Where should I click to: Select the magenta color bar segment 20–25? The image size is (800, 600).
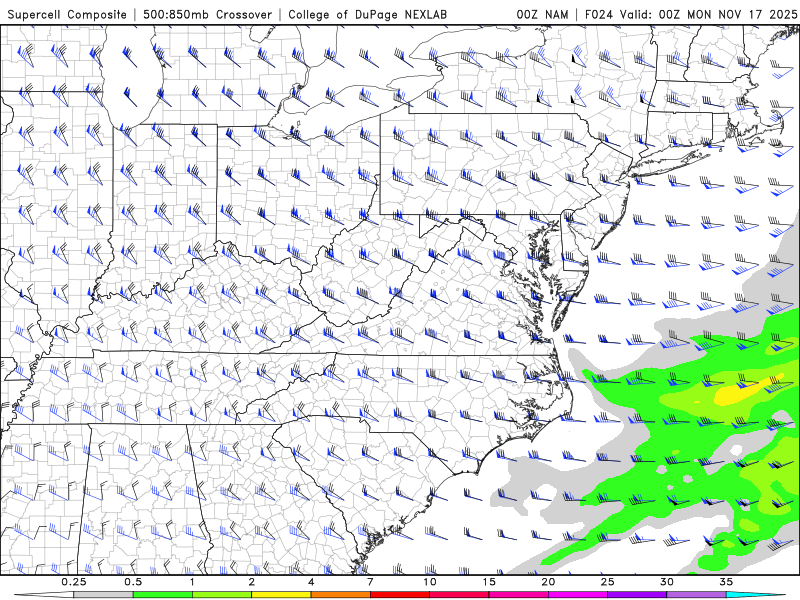click(578, 595)
